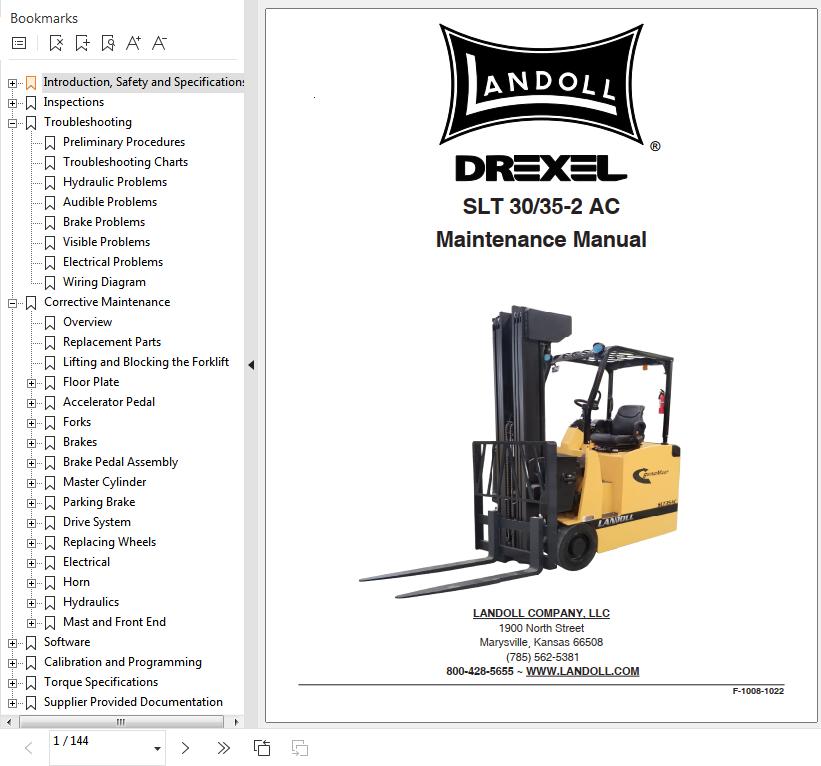The image size is (821, 766).
Task: Click the bookmarks scroll right arrow
Action: [236, 722]
